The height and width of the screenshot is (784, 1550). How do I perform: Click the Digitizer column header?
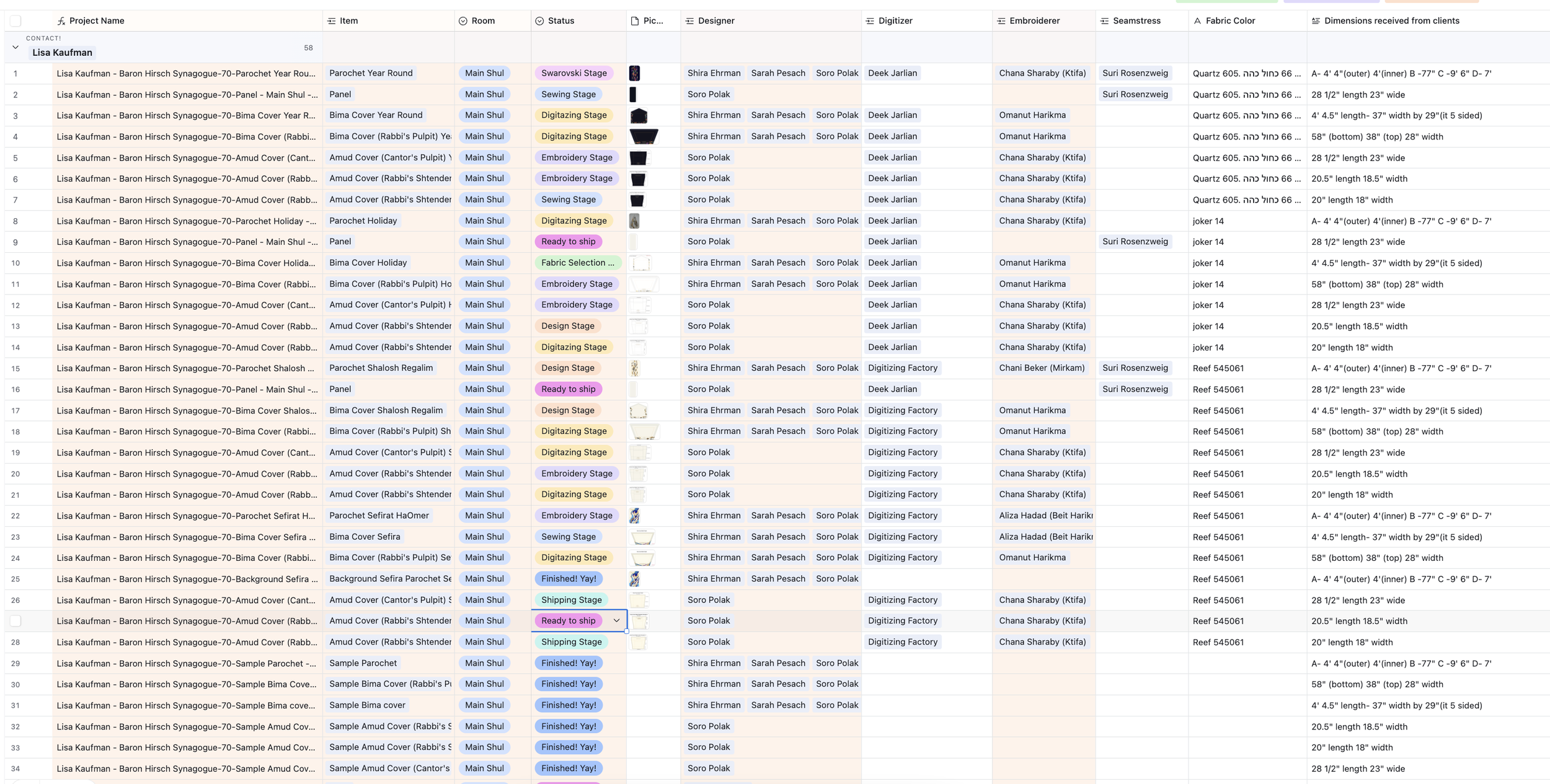point(895,21)
